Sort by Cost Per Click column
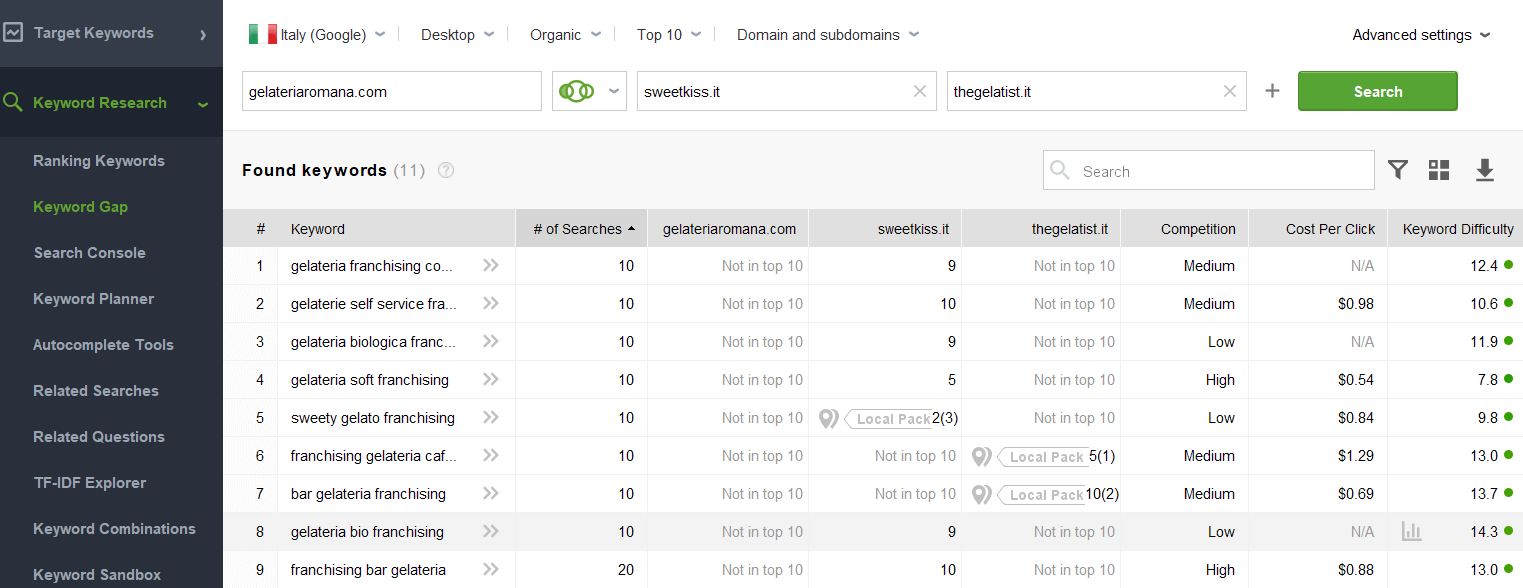The height and width of the screenshot is (588, 1523). click(x=1318, y=229)
